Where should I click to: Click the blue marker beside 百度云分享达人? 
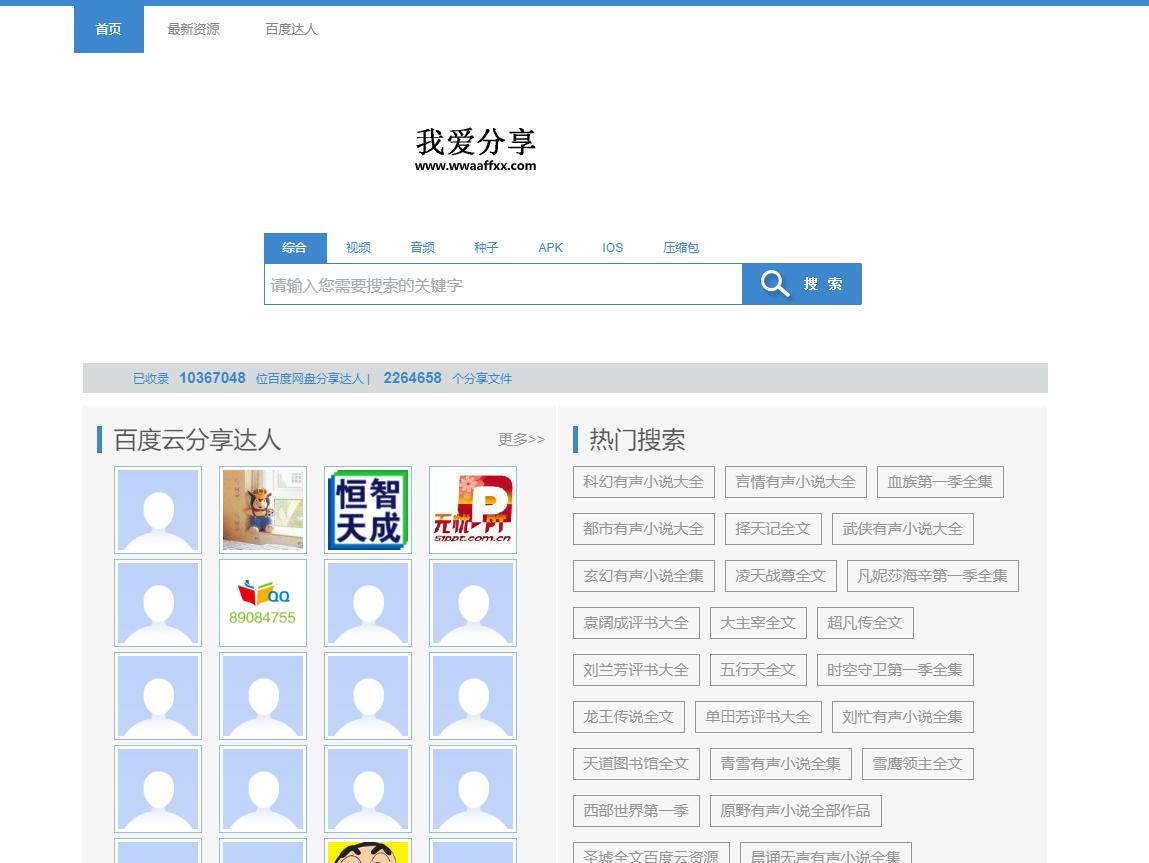(x=99, y=440)
